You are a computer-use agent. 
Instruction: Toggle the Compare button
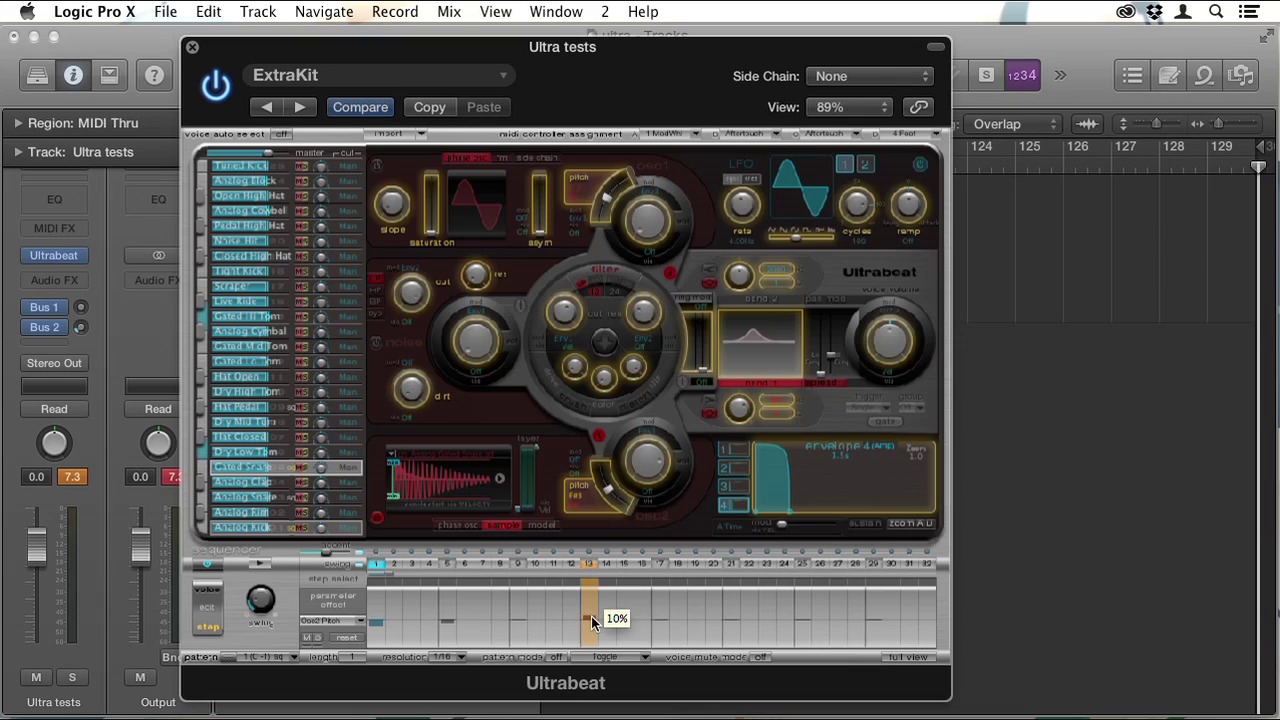(360, 107)
